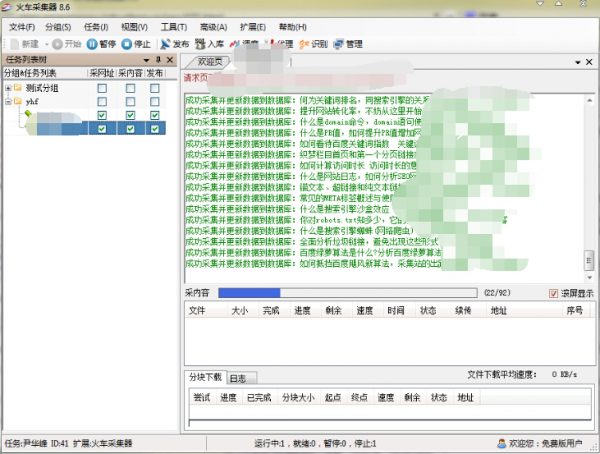Switch to the 分块下载 tab

[x=205, y=377]
